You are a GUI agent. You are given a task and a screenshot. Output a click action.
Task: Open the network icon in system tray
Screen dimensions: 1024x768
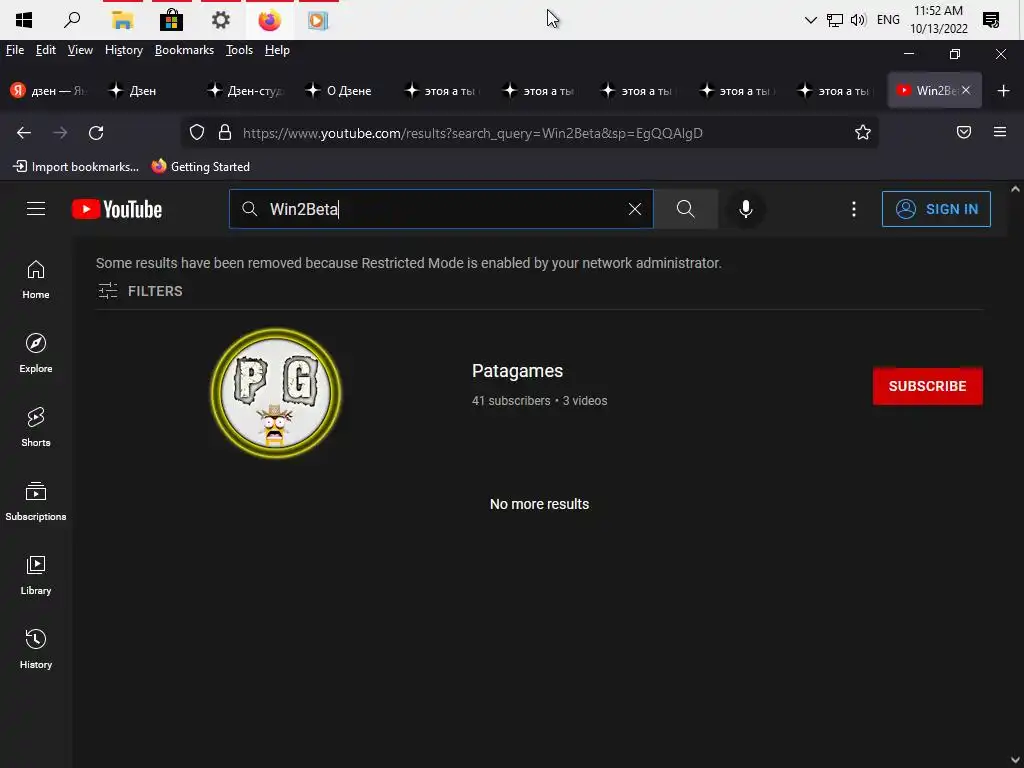[x=834, y=20]
